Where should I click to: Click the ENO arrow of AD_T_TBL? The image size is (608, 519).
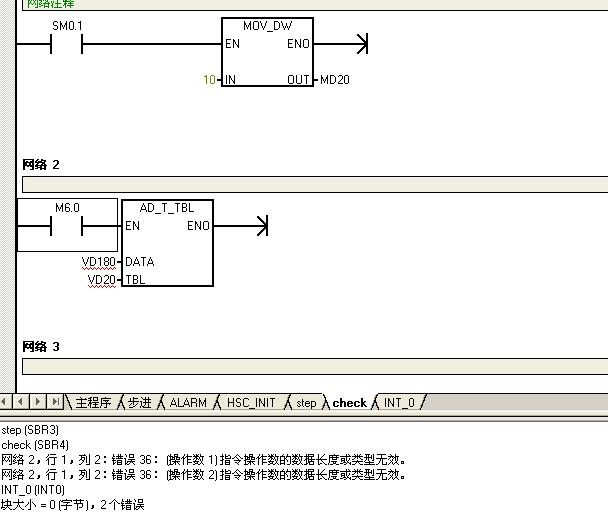pos(262,226)
